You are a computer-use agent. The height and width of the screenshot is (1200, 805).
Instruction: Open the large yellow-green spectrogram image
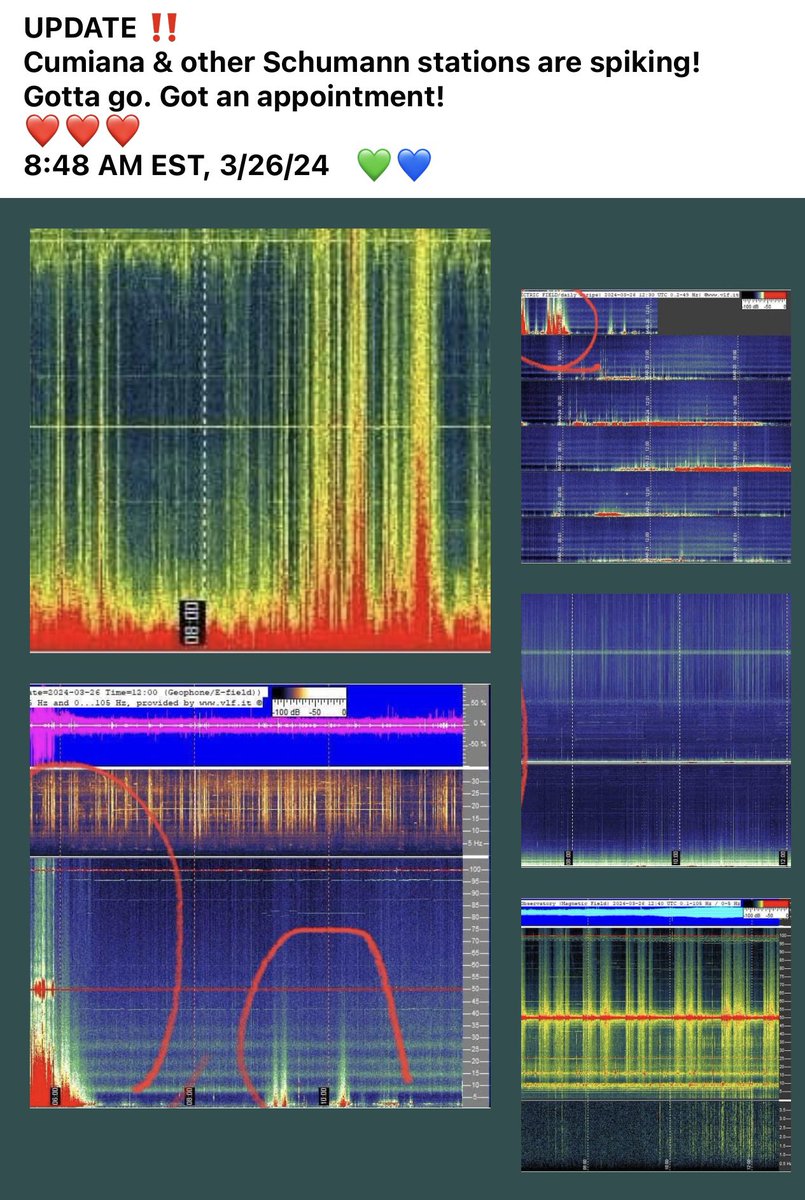tap(260, 441)
